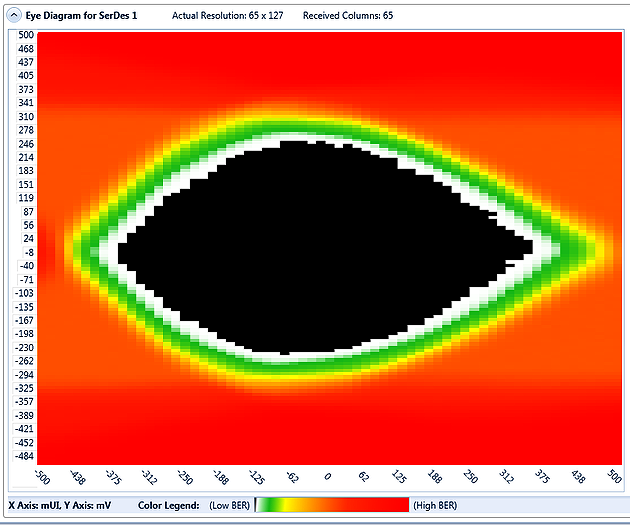Click the '(High BER)' legend label
The width and height of the screenshot is (630, 525).
click(x=437, y=505)
